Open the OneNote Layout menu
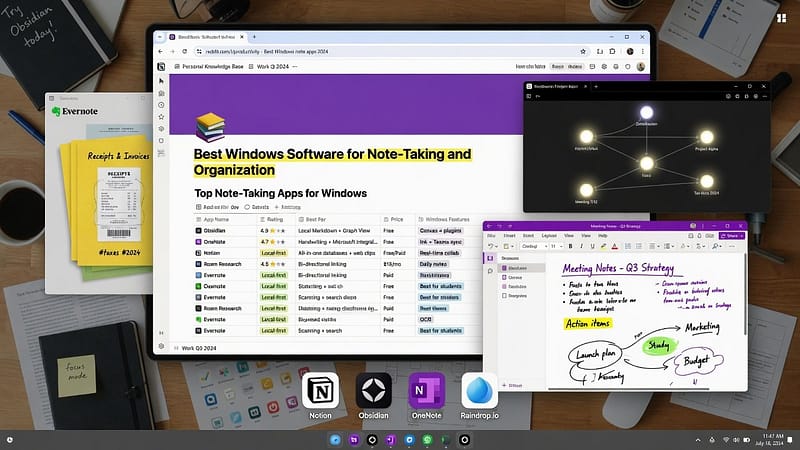Image resolution: width=800 pixels, height=450 pixels. 549,236
